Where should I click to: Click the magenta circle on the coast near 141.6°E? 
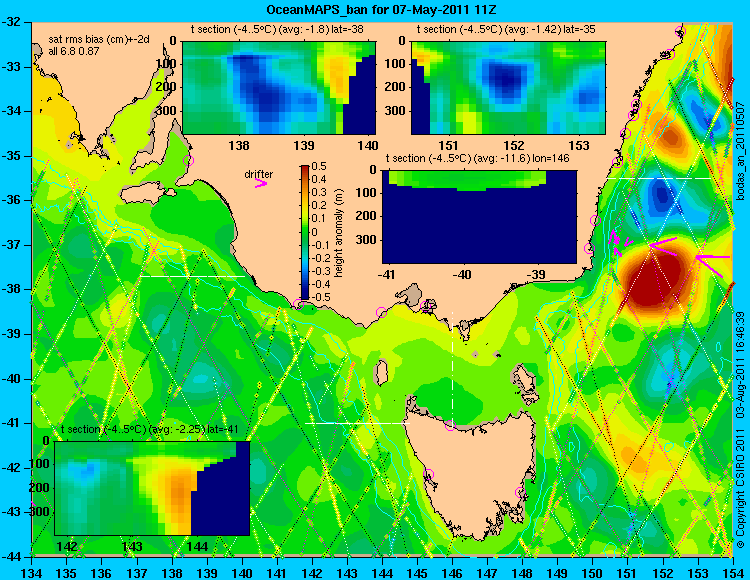coord(298,304)
